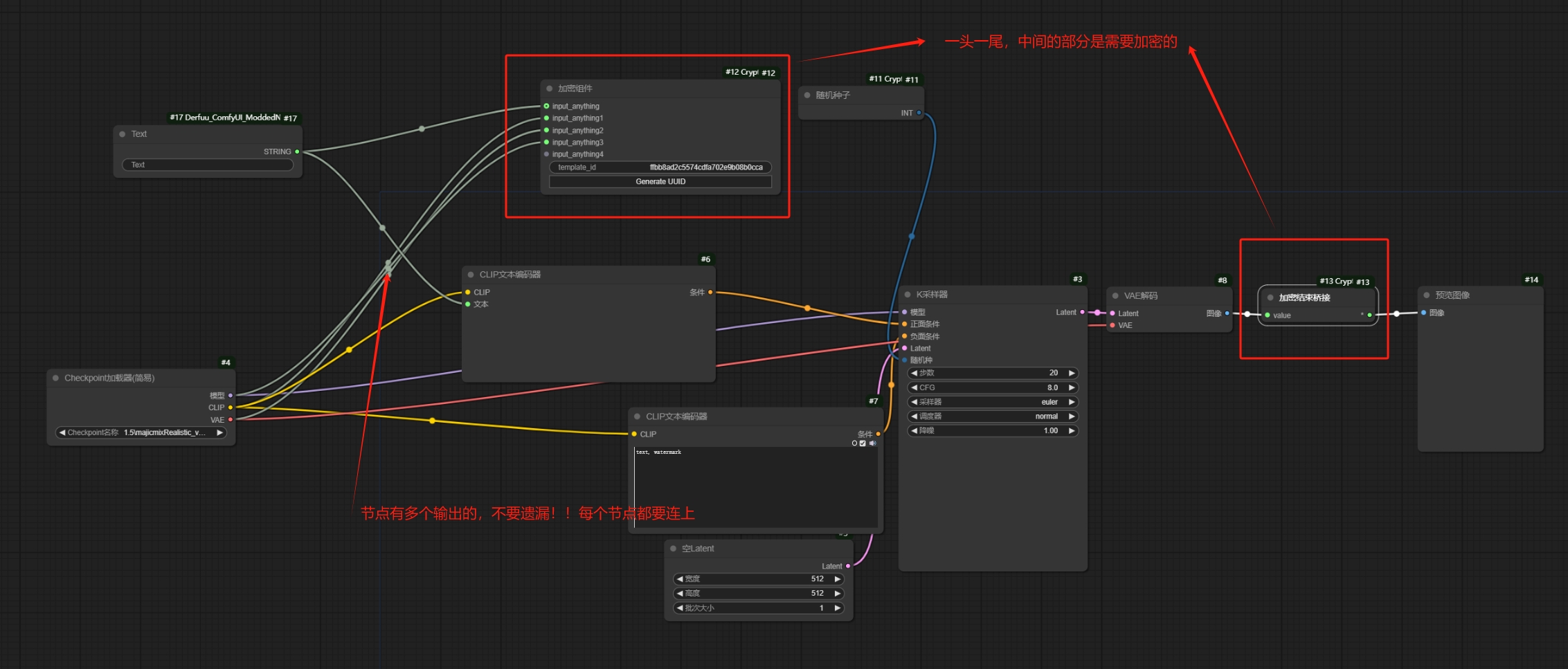Click green output port on 加密结束桥接 node
This screenshot has width=1568, height=669.
point(1369,315)
